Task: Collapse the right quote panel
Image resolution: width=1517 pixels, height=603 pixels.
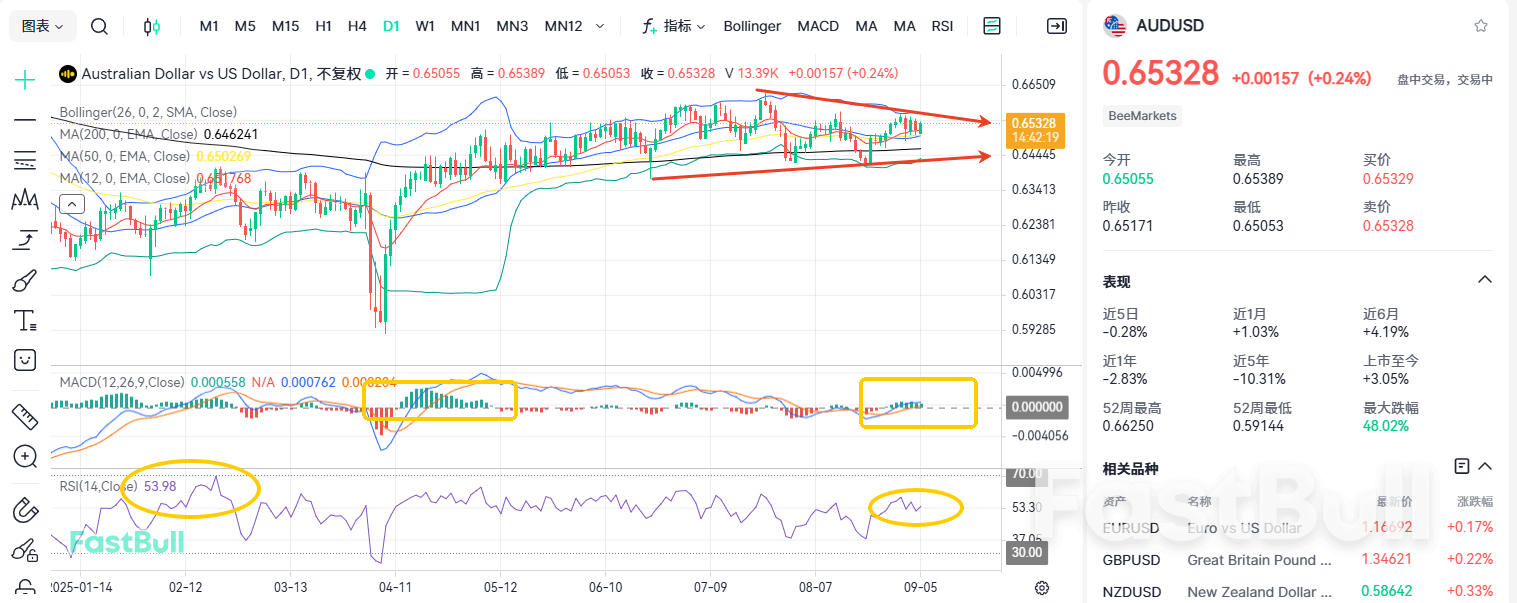Action: click(1056, 26)
